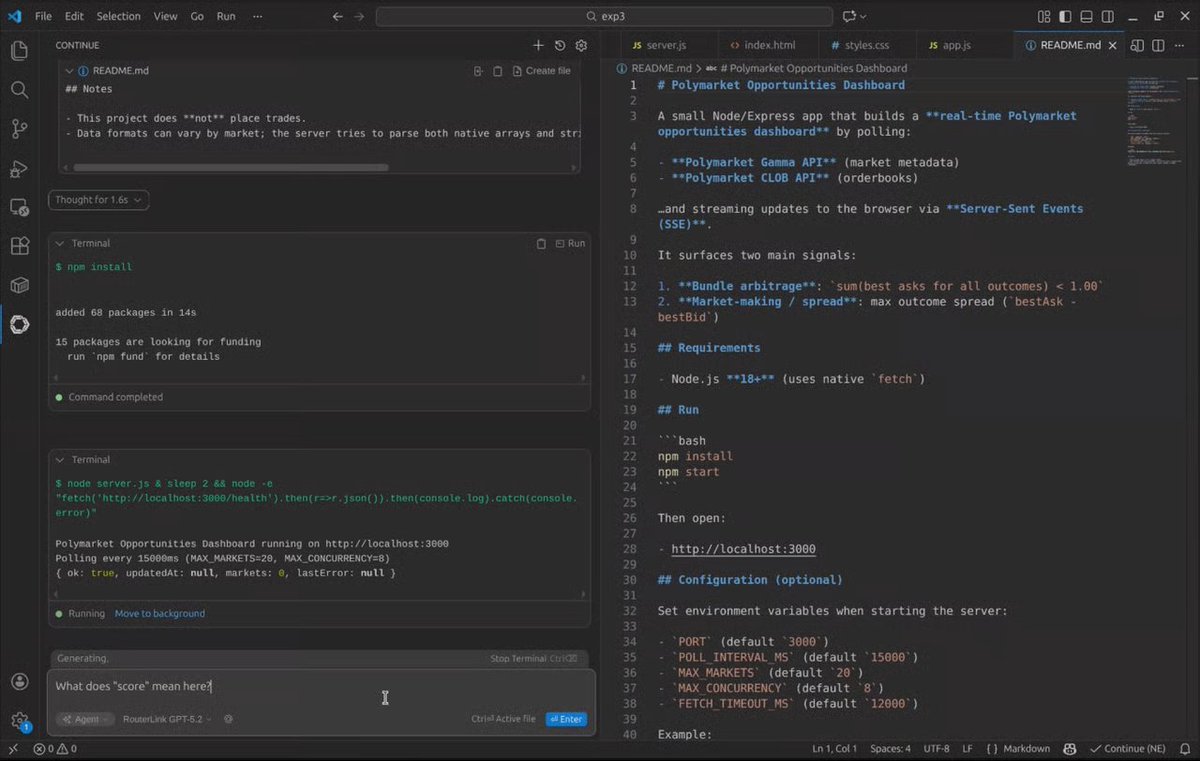Open more menu items via ellipsis
Viewport: 1200px width, 761px height.
coord(258,16)
